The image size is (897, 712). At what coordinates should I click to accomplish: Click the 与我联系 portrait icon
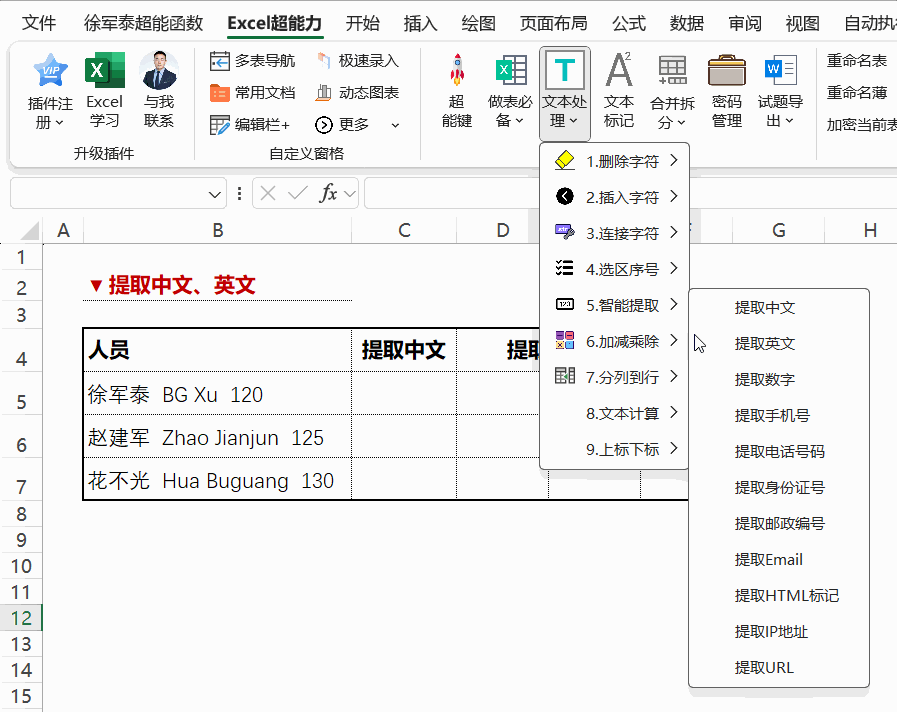click(158, 71)
